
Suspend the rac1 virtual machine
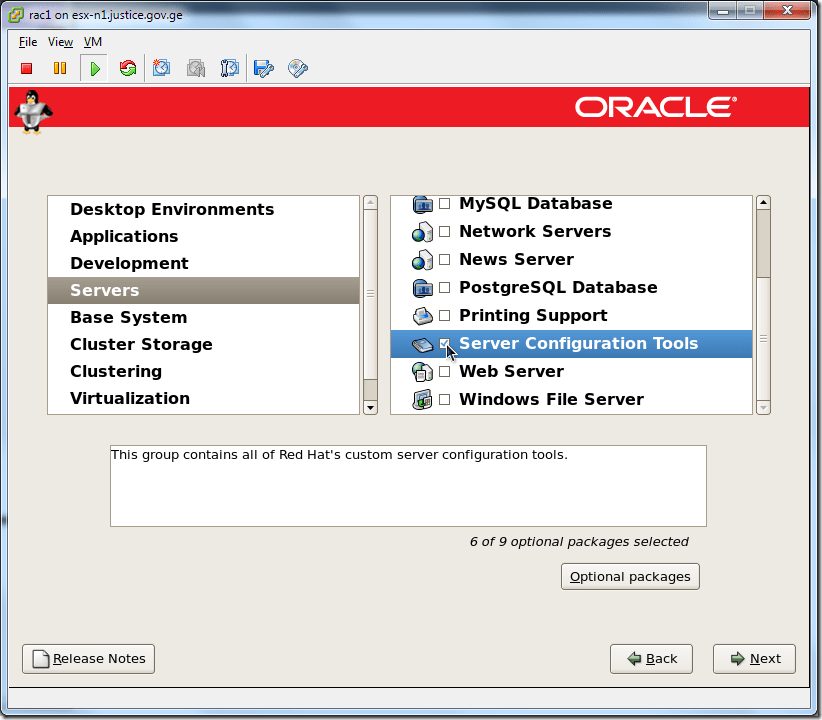coord(59,68)
